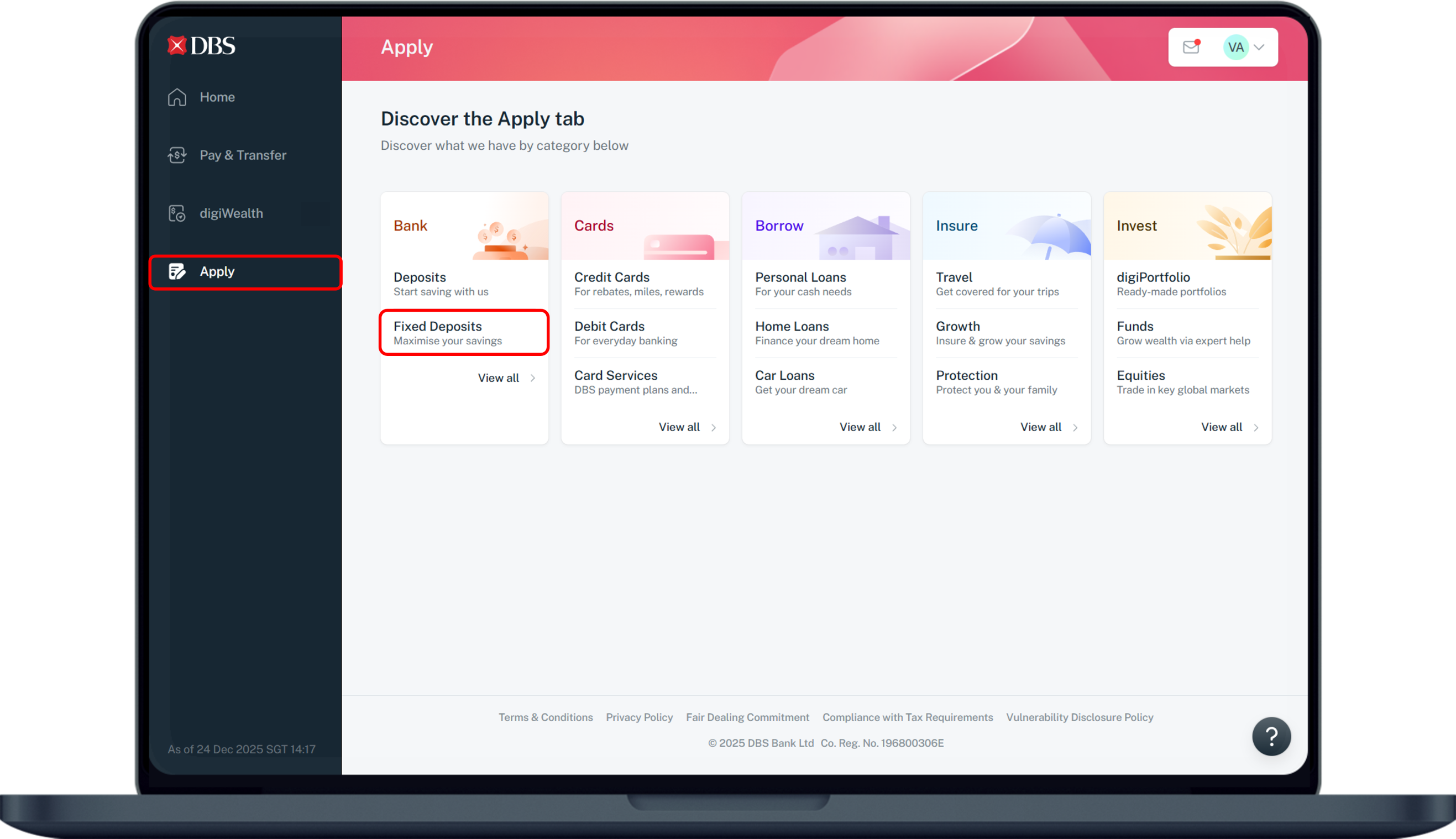Click the VA profile avatar
Screen dimensions: 1456x839
click(1235, 47)
